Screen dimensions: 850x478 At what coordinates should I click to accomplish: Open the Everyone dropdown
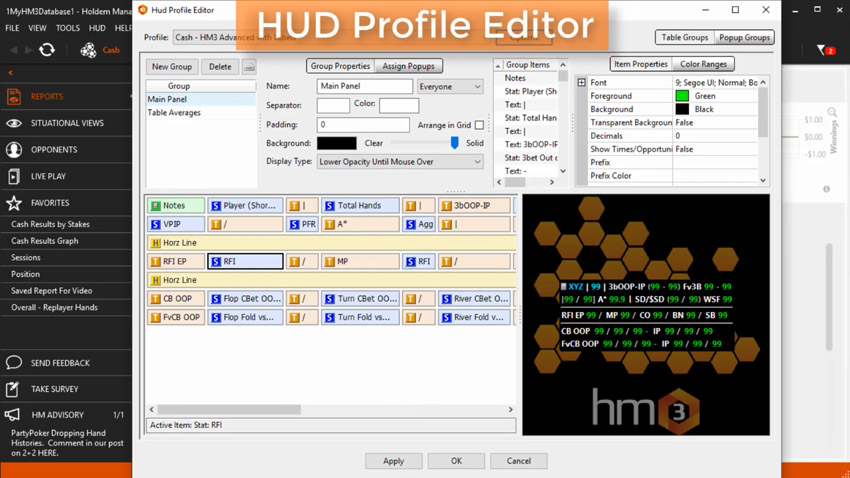450,87
